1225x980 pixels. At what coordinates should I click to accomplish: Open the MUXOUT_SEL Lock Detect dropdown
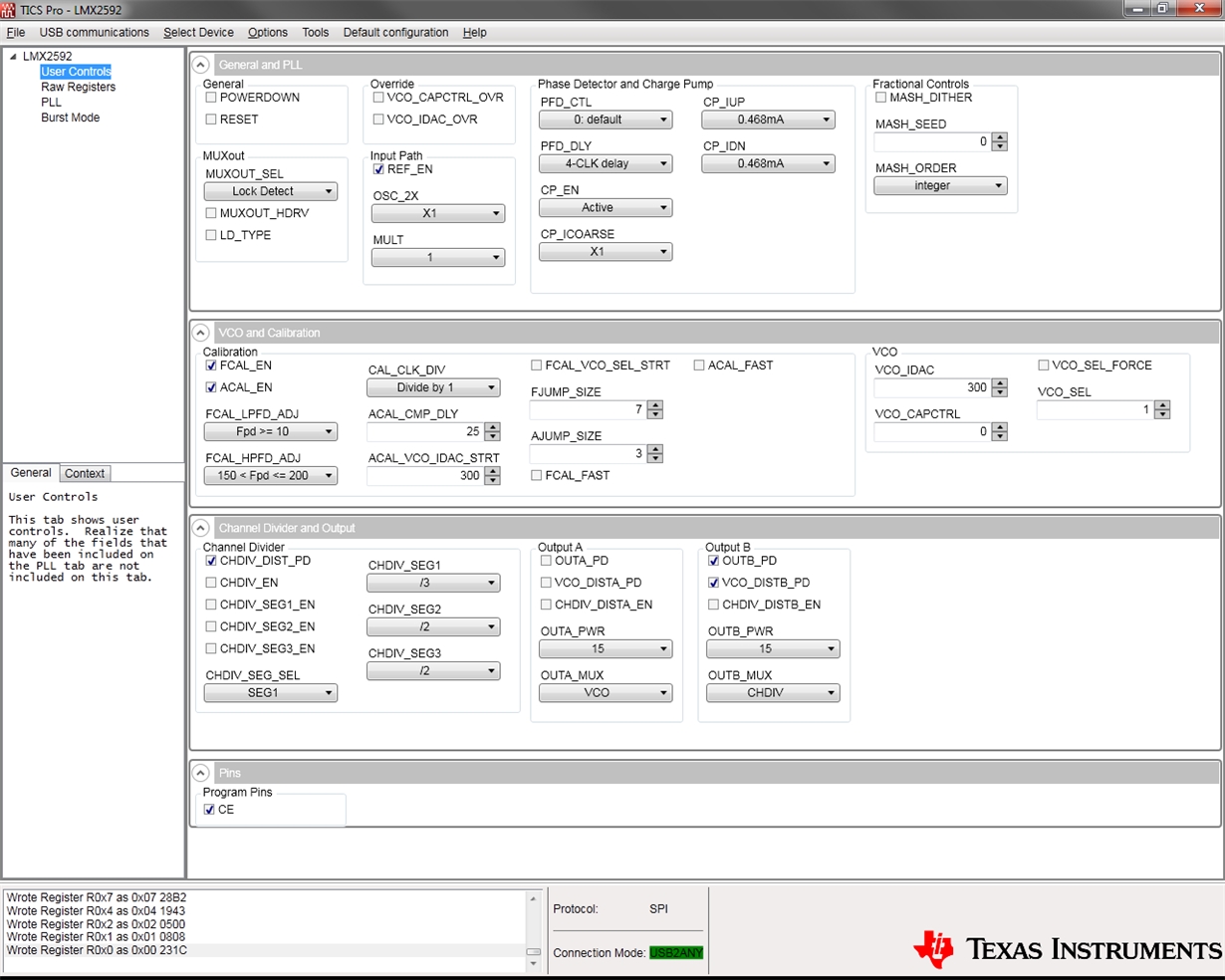pyautogui.click(x=271, y=191)
